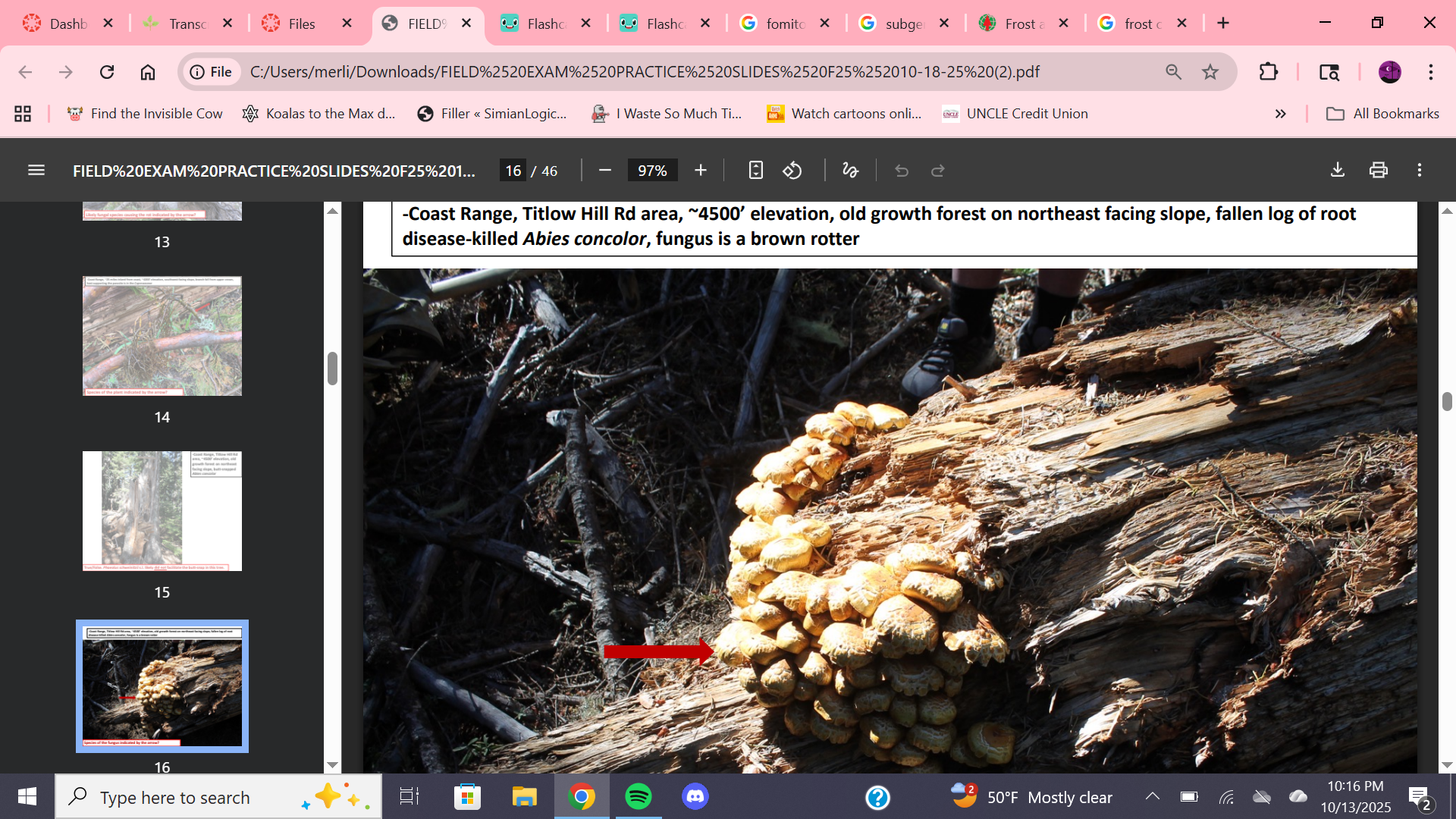The height and width of the screenshot is (819, 1456).
Task: Open the Extensions puzzle icon
Action: click(1268, 72)
